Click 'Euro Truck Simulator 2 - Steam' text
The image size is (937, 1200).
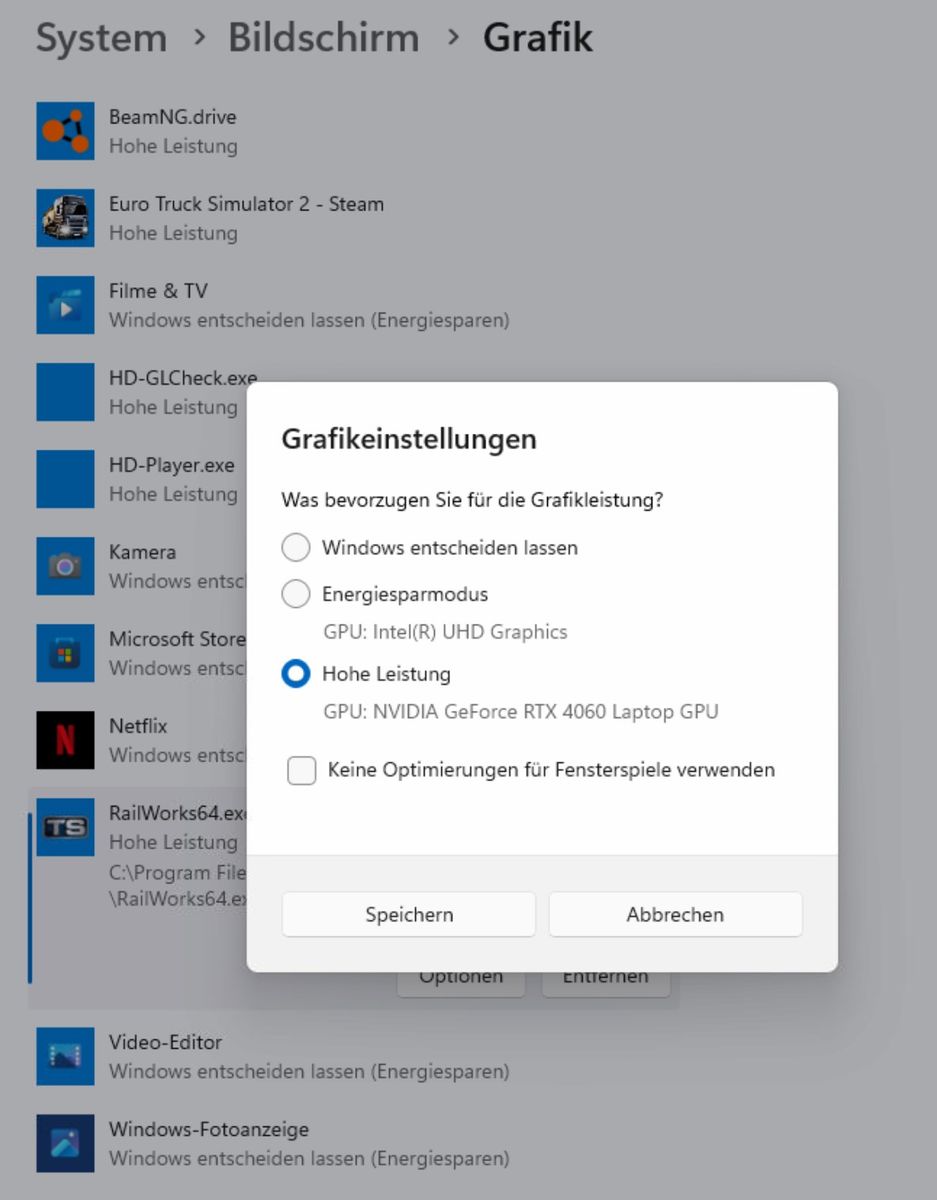[x=246, y=204]
